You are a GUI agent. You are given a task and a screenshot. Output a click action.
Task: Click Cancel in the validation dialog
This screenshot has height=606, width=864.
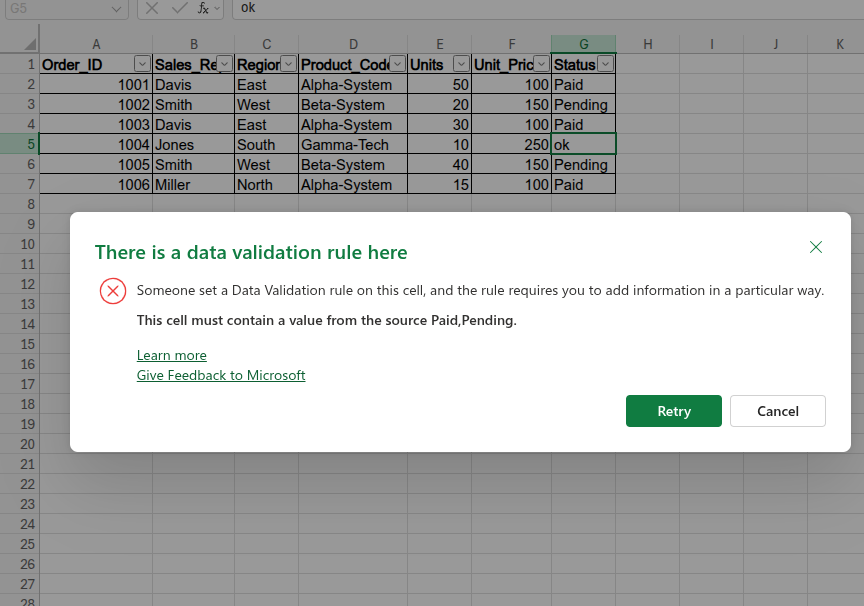tap(777, 410)
